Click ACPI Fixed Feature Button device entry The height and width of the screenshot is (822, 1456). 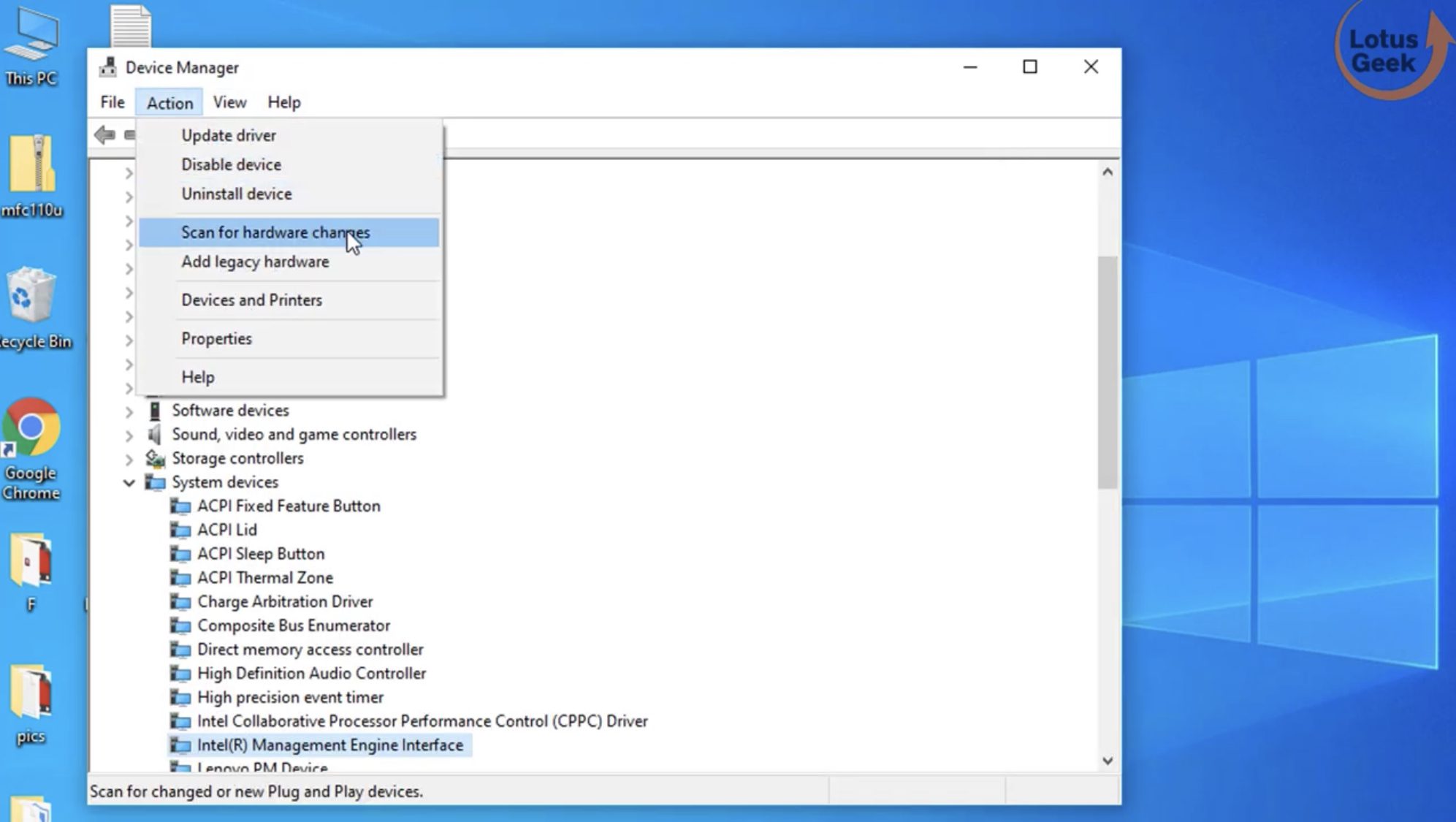tap(289, 506)
